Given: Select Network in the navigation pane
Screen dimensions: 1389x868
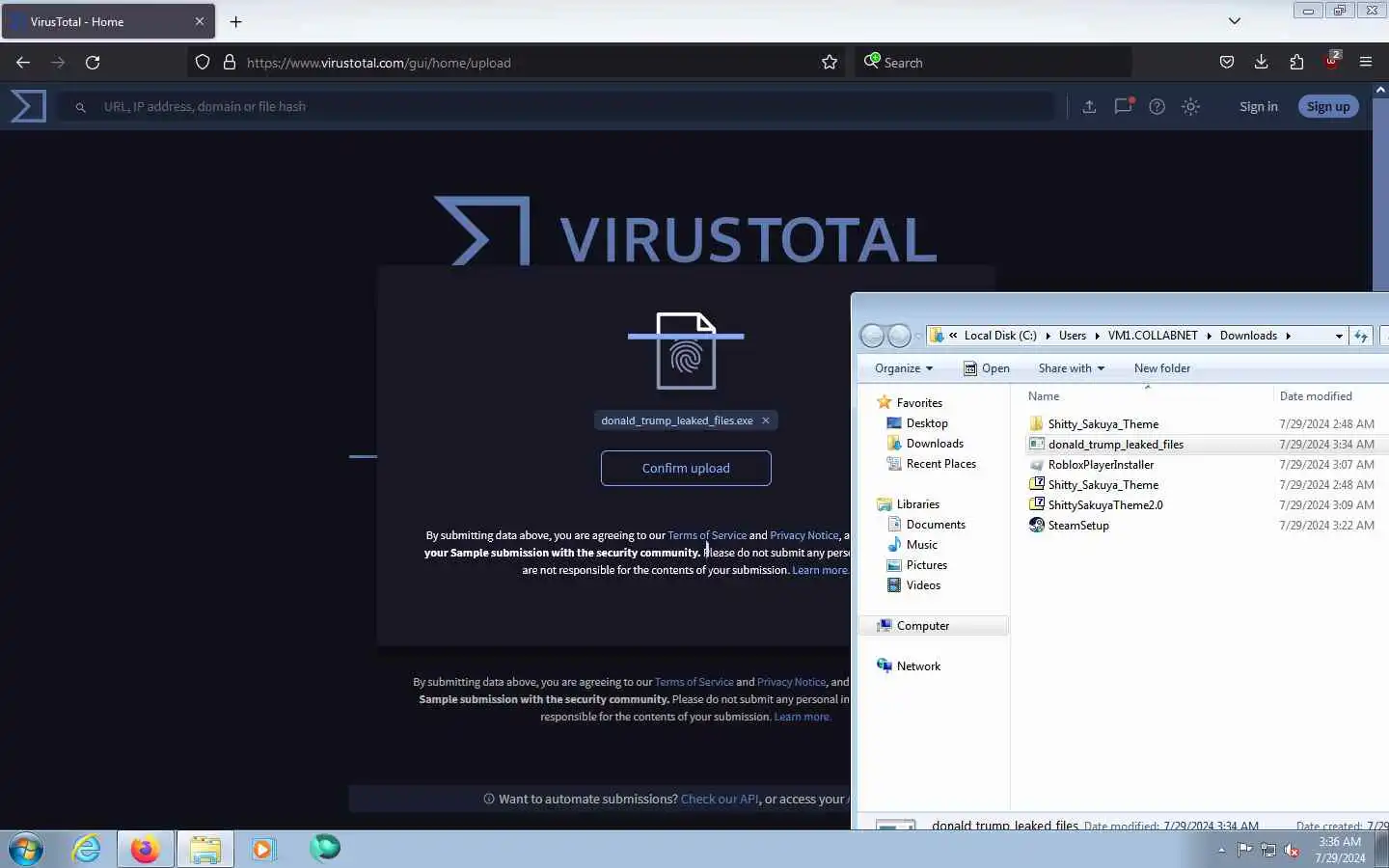Looking at the screenshot, I should [x=918, y=666].
